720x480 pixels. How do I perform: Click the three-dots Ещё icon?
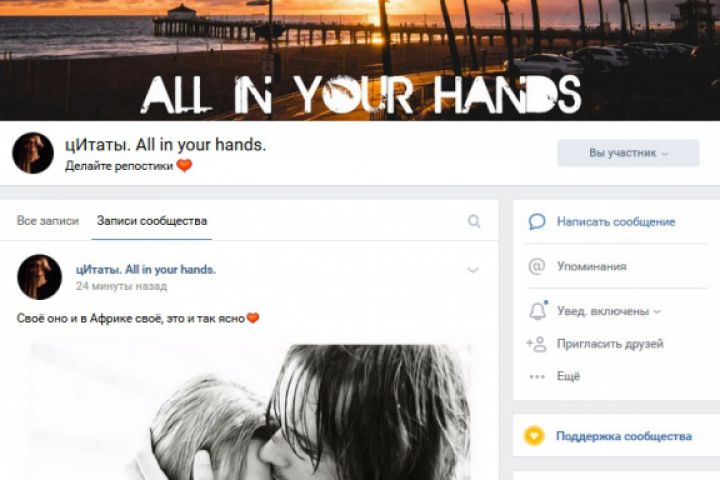click(x=537, y=377)
